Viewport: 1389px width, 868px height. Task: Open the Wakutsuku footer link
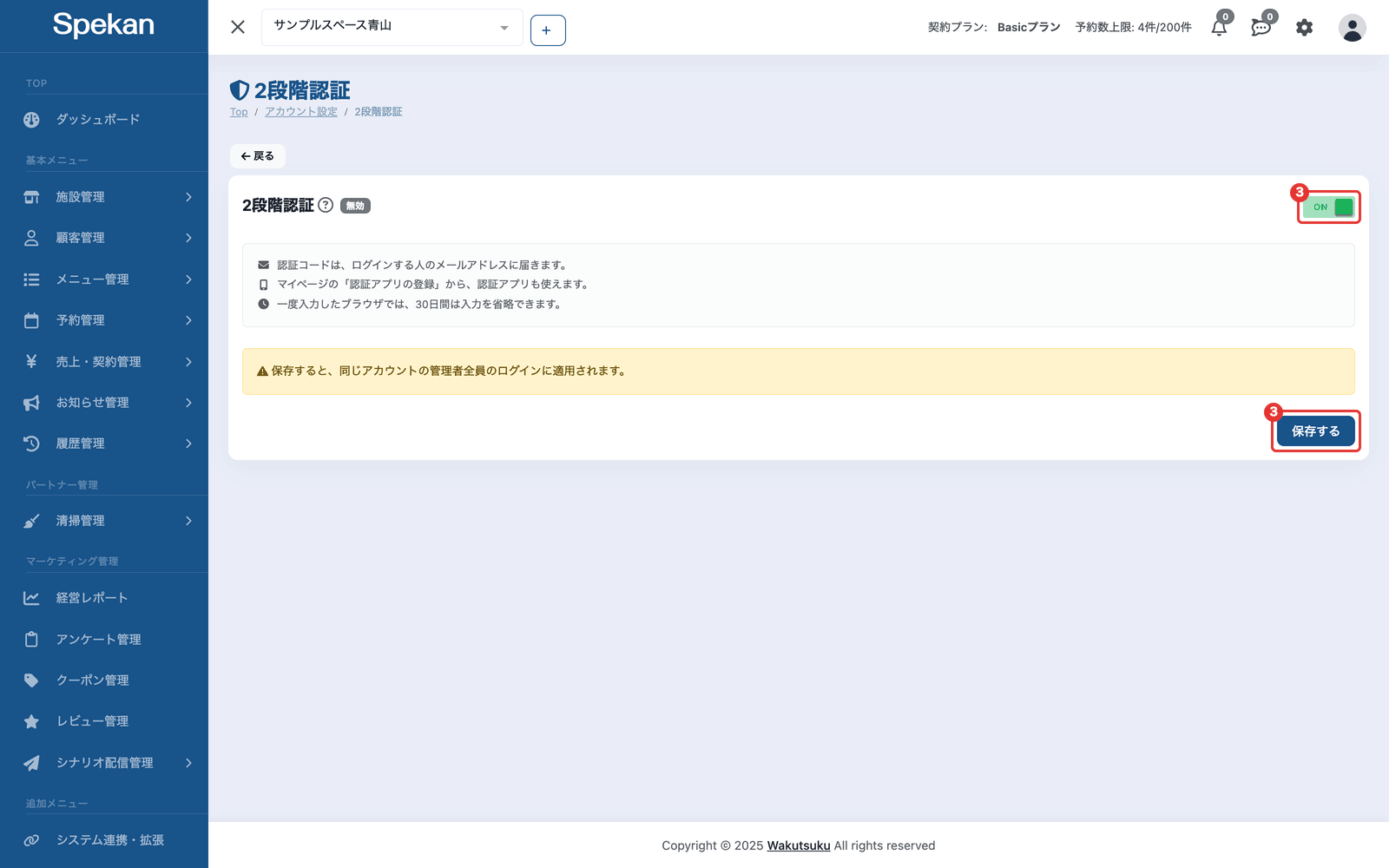coord(799,845)
